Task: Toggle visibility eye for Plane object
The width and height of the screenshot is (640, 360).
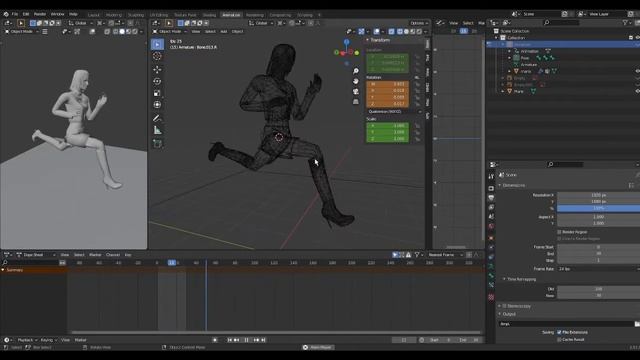Action: point(637,91)
